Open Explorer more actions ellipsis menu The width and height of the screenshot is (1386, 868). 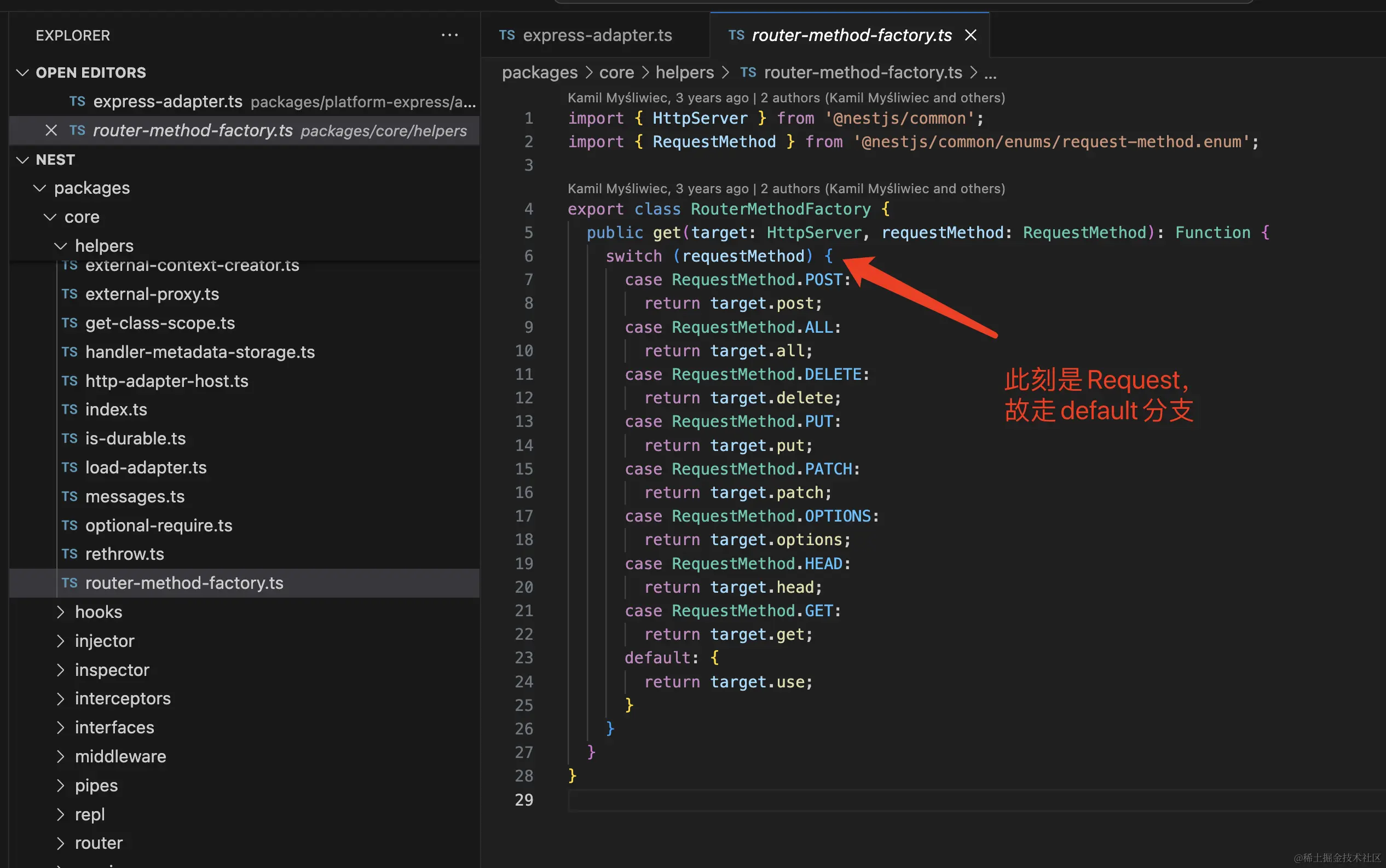click(449, 36)
